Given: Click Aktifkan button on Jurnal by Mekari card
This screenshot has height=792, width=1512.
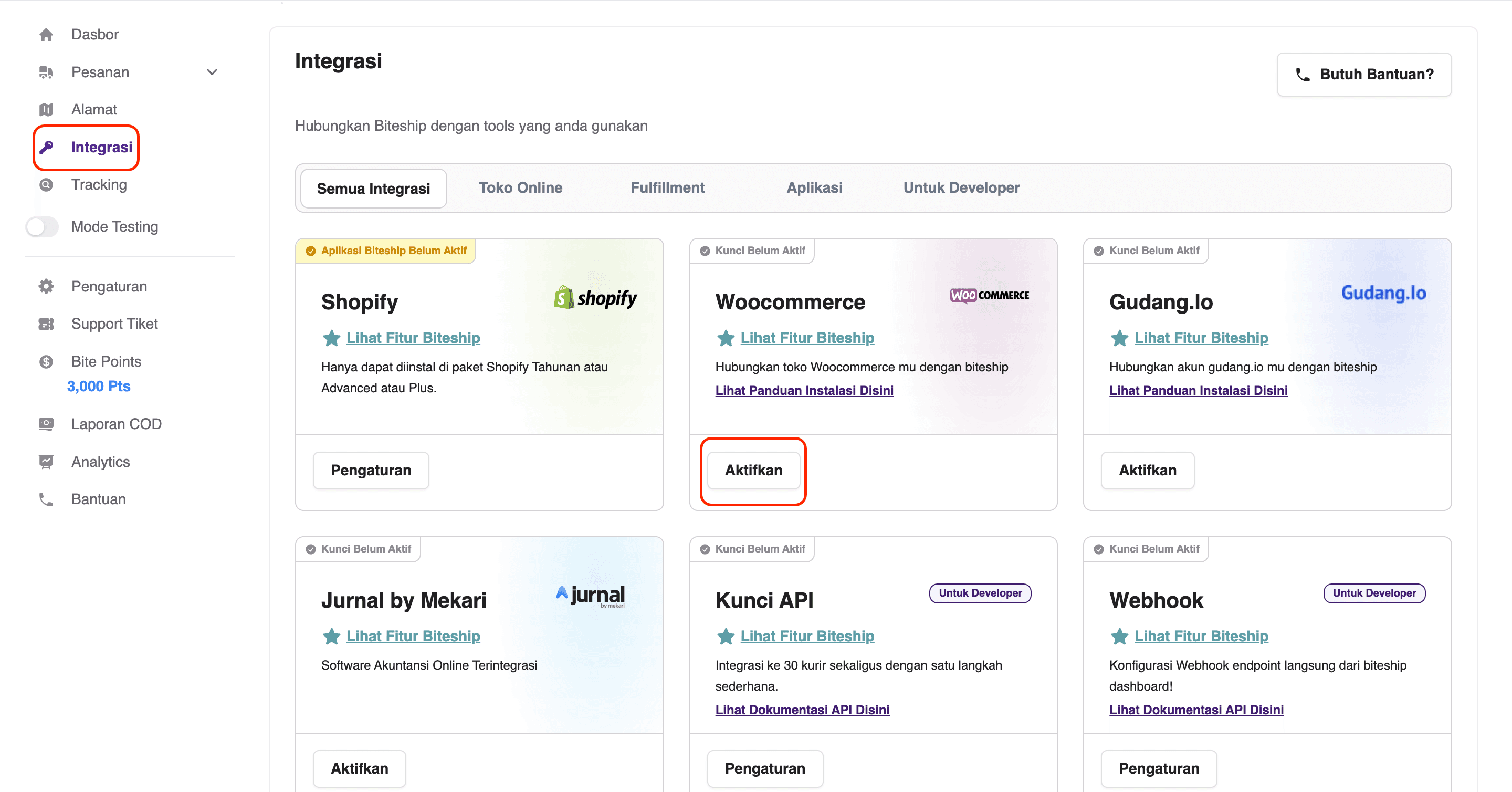Looking at the screenshot, I should click(359, 768).
